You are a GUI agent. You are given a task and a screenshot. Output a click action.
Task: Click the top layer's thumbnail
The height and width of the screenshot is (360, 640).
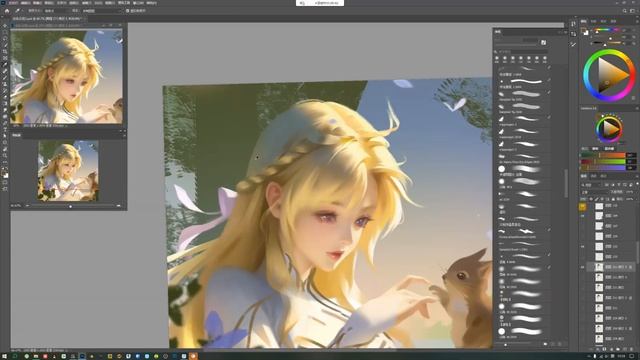(599, 206)
